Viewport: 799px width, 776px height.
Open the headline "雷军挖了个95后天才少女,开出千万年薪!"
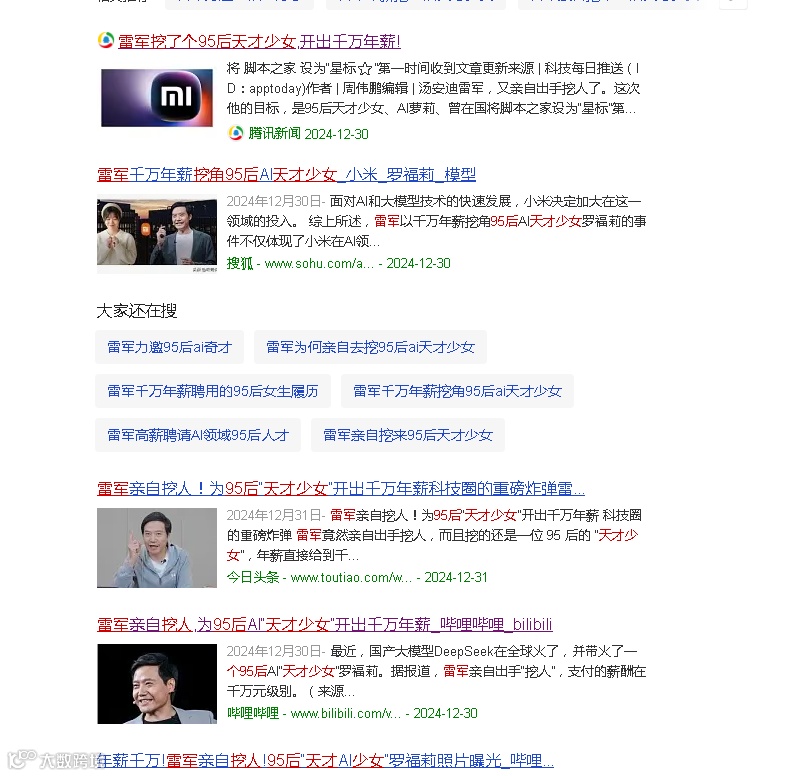(259, 41)
